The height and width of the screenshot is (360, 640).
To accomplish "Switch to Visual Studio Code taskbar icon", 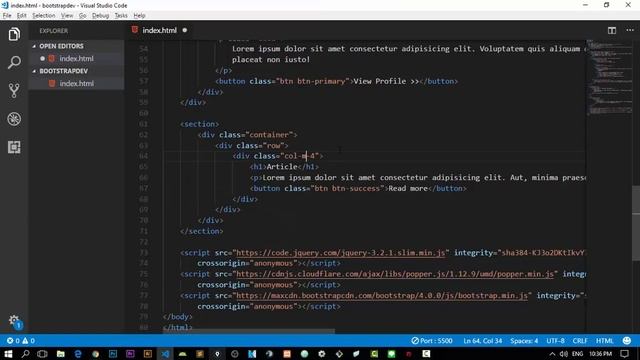I will 165,354.
